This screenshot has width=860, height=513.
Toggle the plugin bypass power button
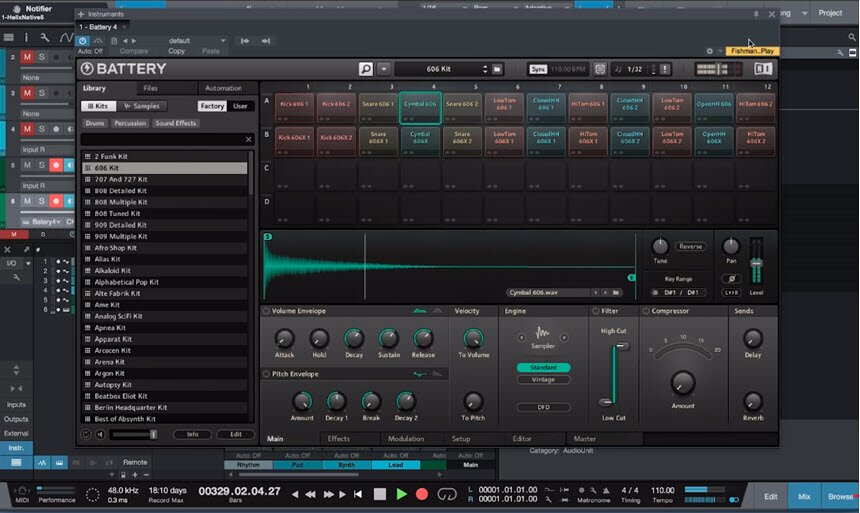(x=82, y=41)
